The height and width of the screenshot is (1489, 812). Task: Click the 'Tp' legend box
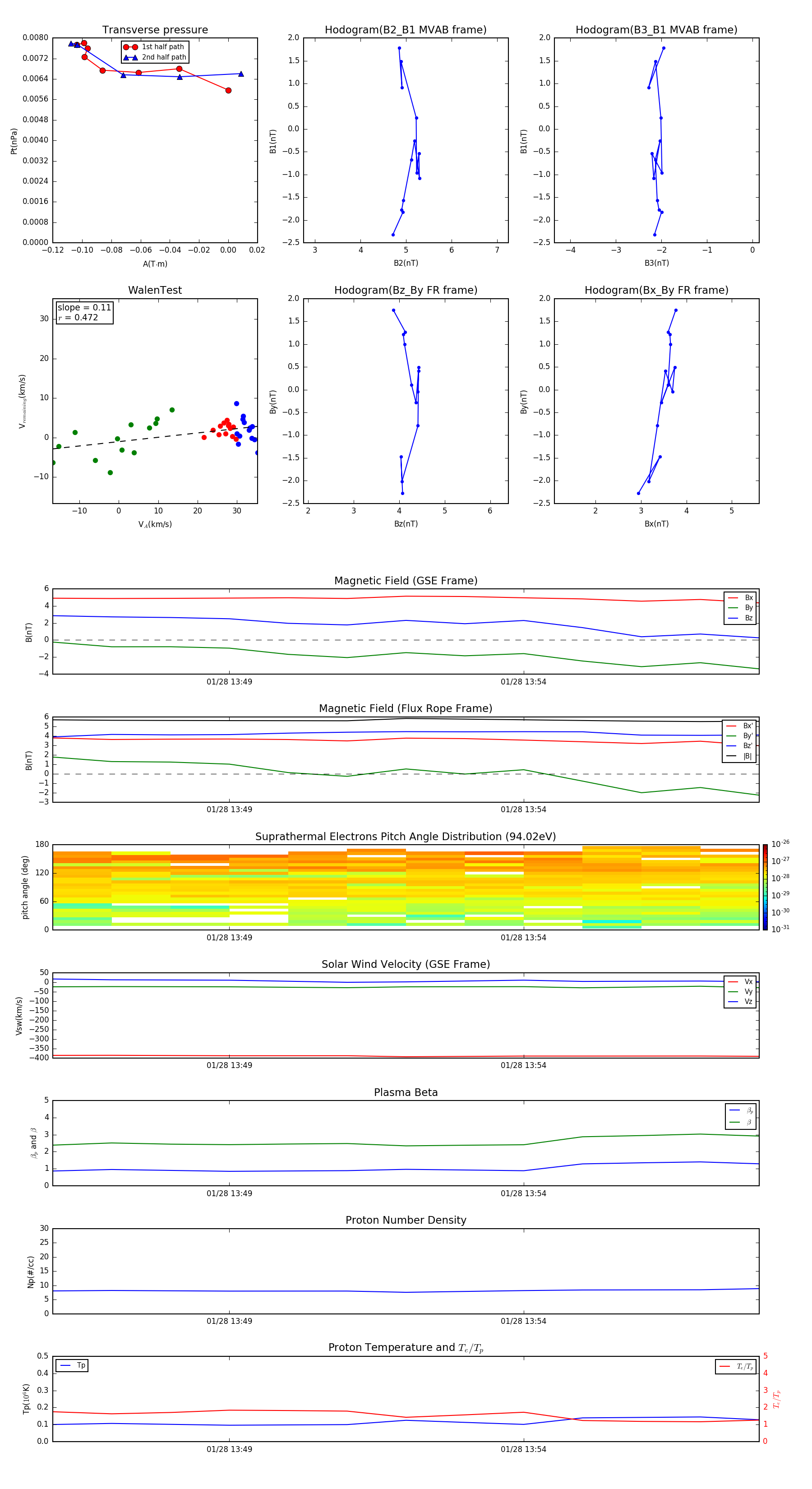[72, 1366]
